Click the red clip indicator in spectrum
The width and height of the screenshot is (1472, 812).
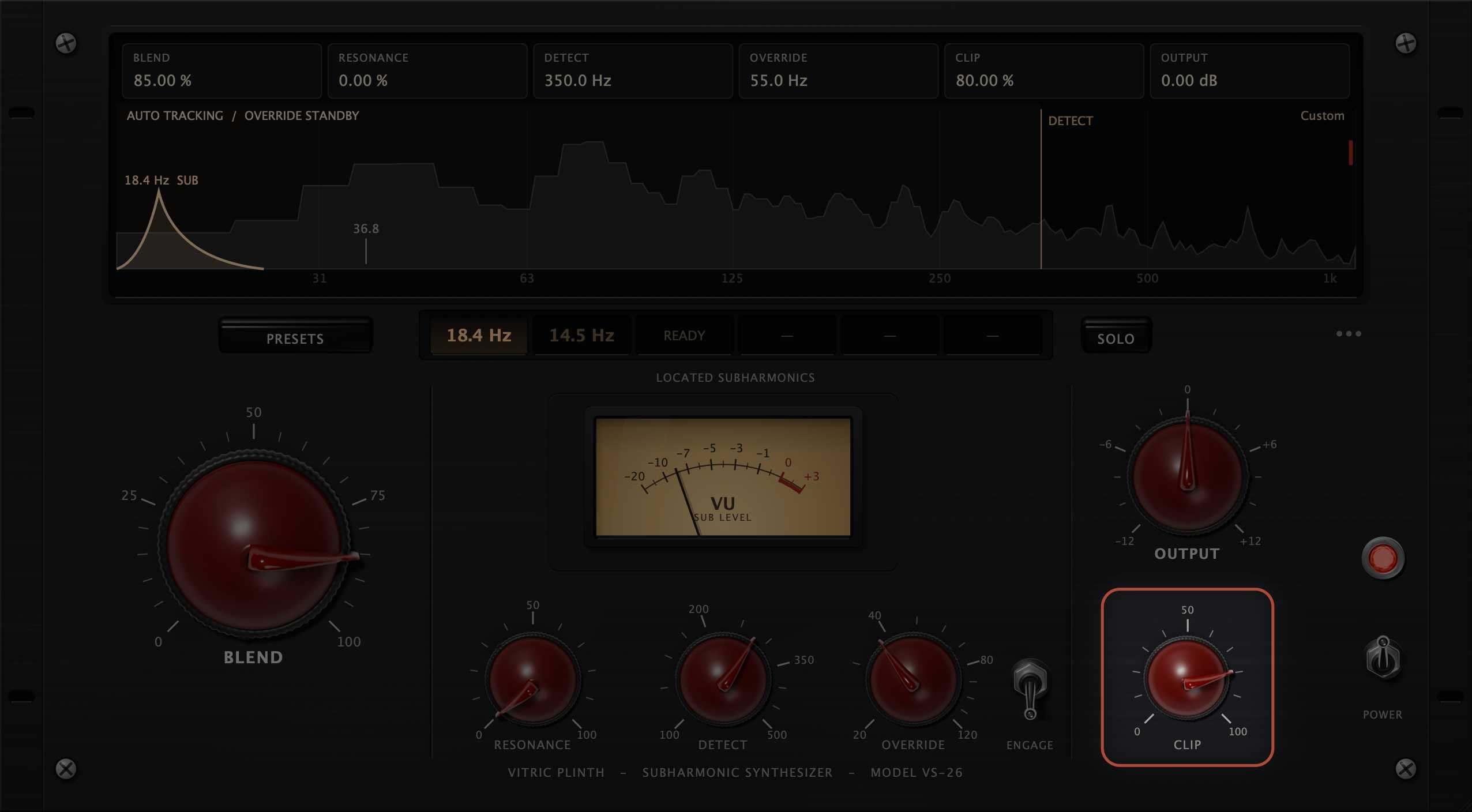click(x=1350, y=153)
